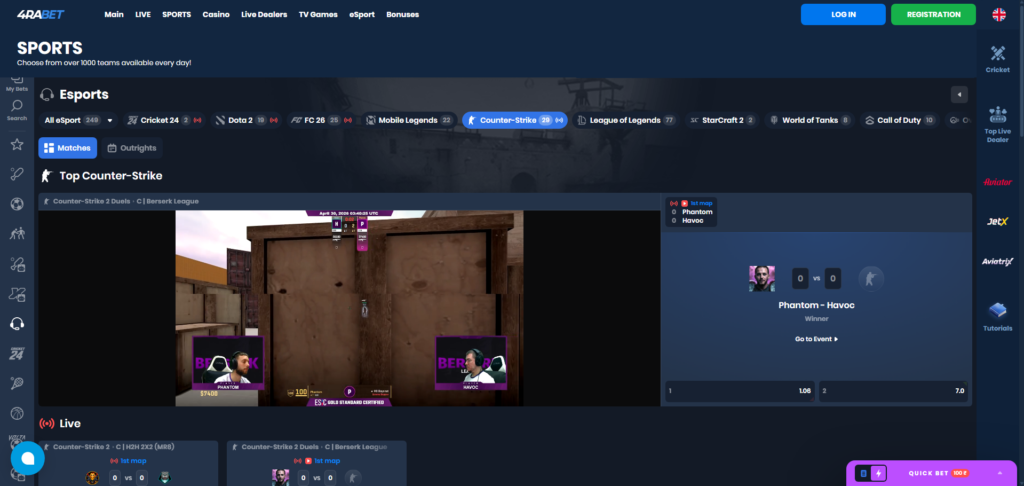Toggle the Quick Bet slip mode icon

(x=863, y=473)
